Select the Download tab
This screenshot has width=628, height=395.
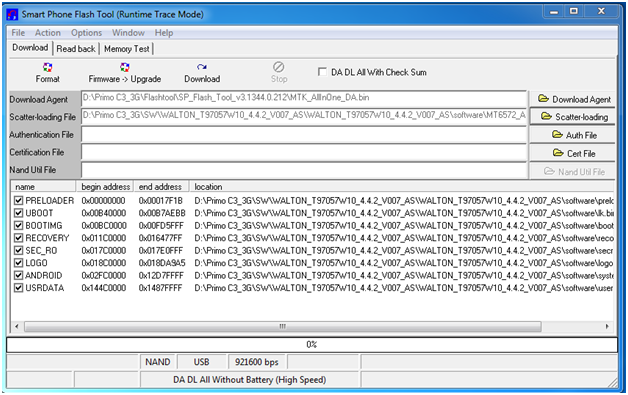click(x=30, y=48)
